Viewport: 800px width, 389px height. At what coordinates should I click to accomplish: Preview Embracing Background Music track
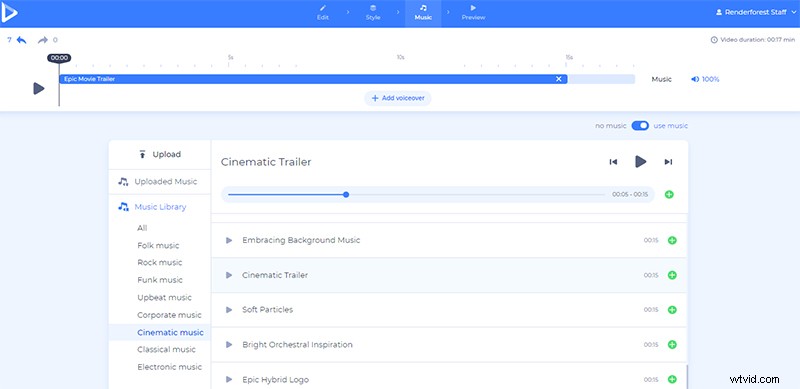[x=229, y=240]
